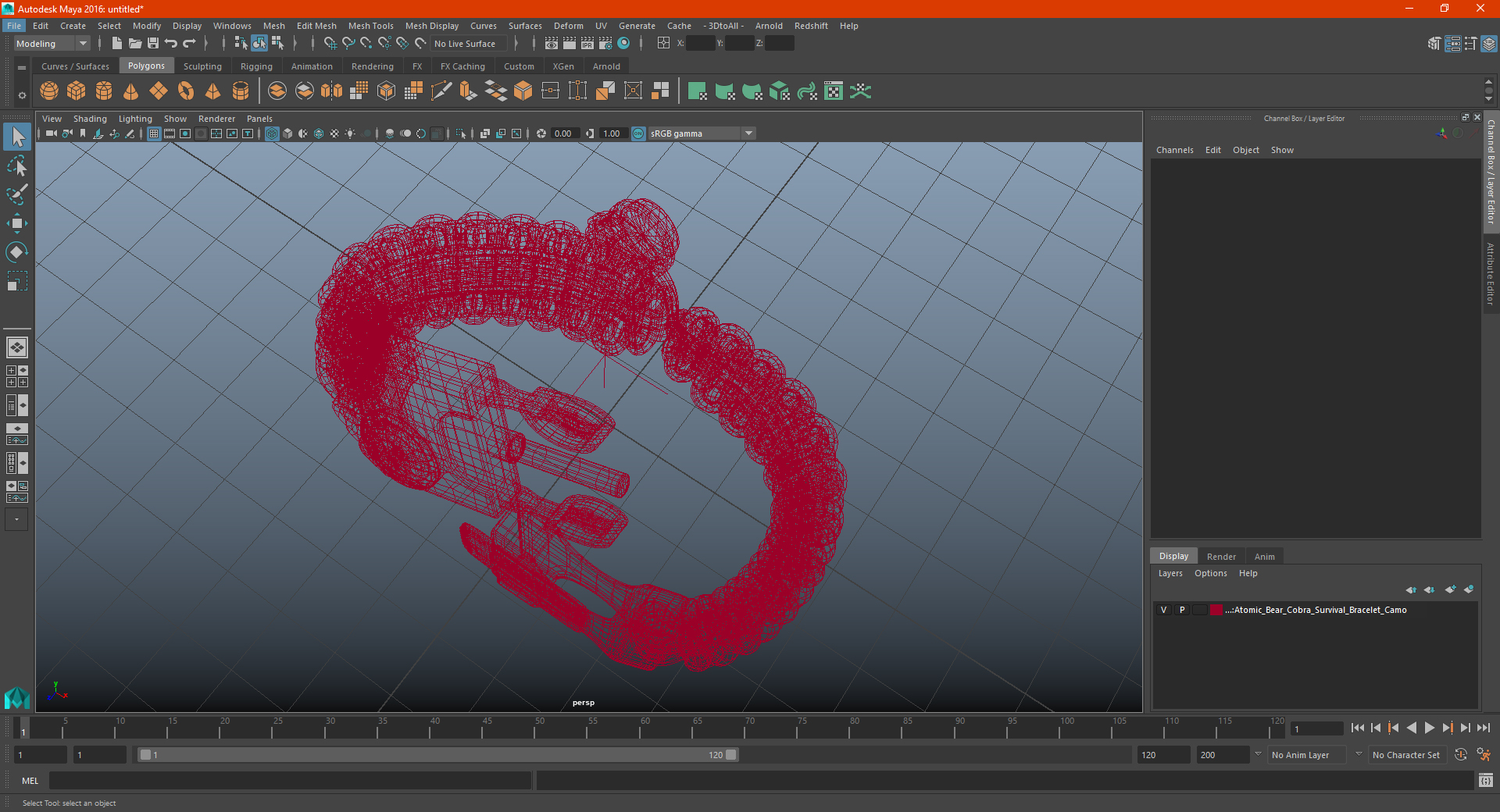
Task: Toggle textured display in viewport toolbar
Action: tap(334, 134)
